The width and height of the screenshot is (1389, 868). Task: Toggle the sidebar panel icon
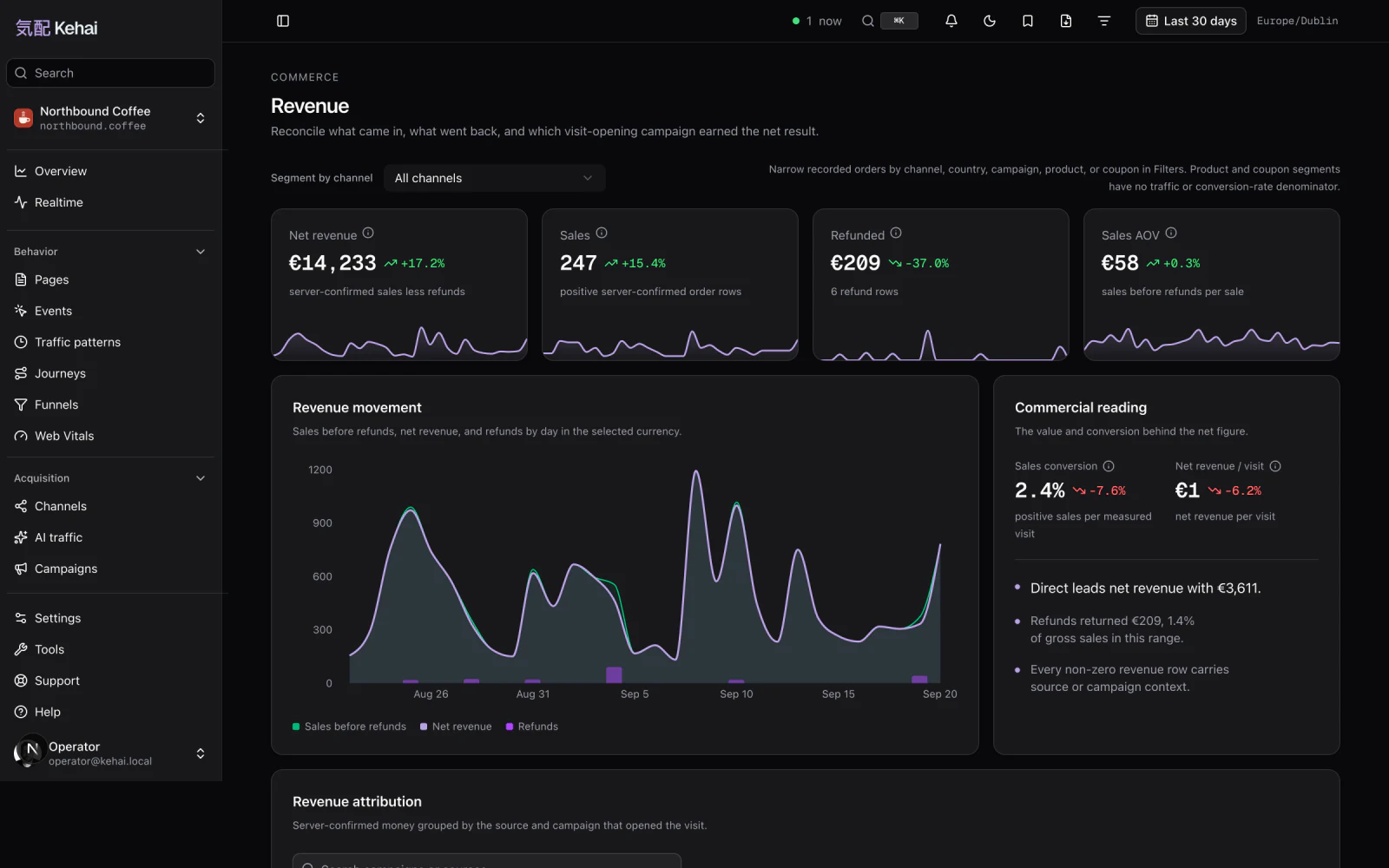[x=283, y=21]
